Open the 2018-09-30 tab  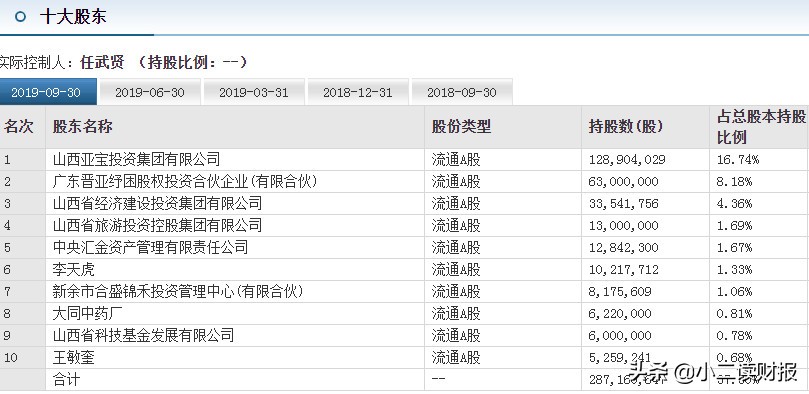point(461,92)
